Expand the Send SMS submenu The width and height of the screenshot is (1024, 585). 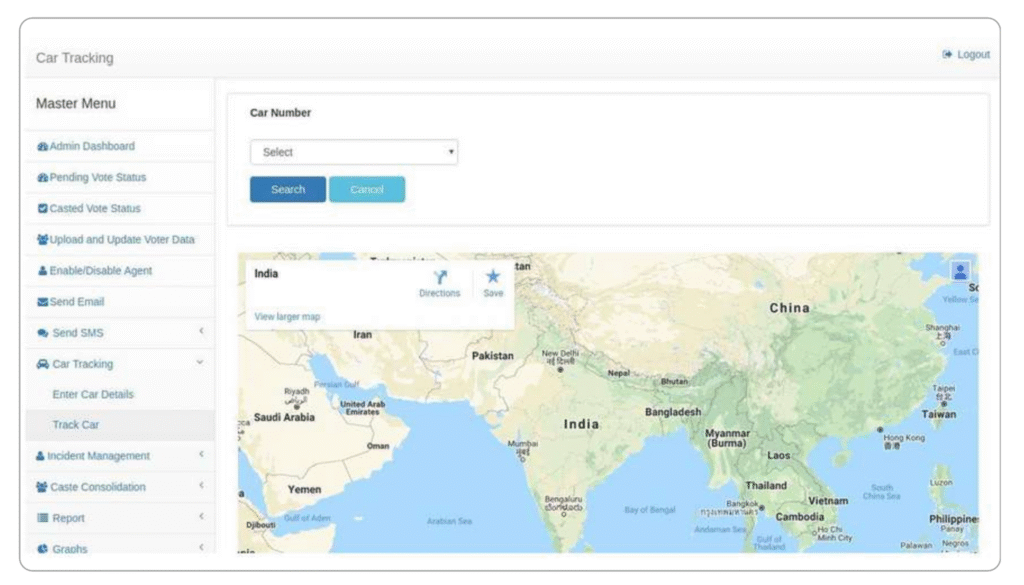click(200, 332)
